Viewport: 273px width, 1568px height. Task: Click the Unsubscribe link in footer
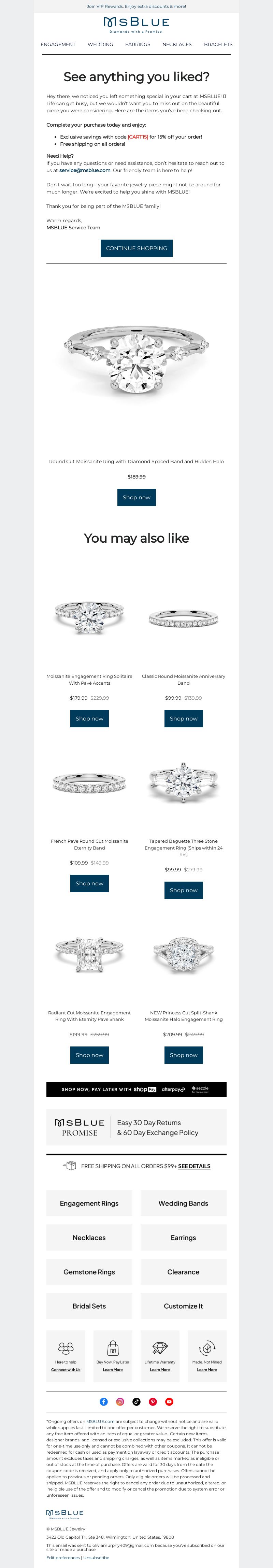96,1558
